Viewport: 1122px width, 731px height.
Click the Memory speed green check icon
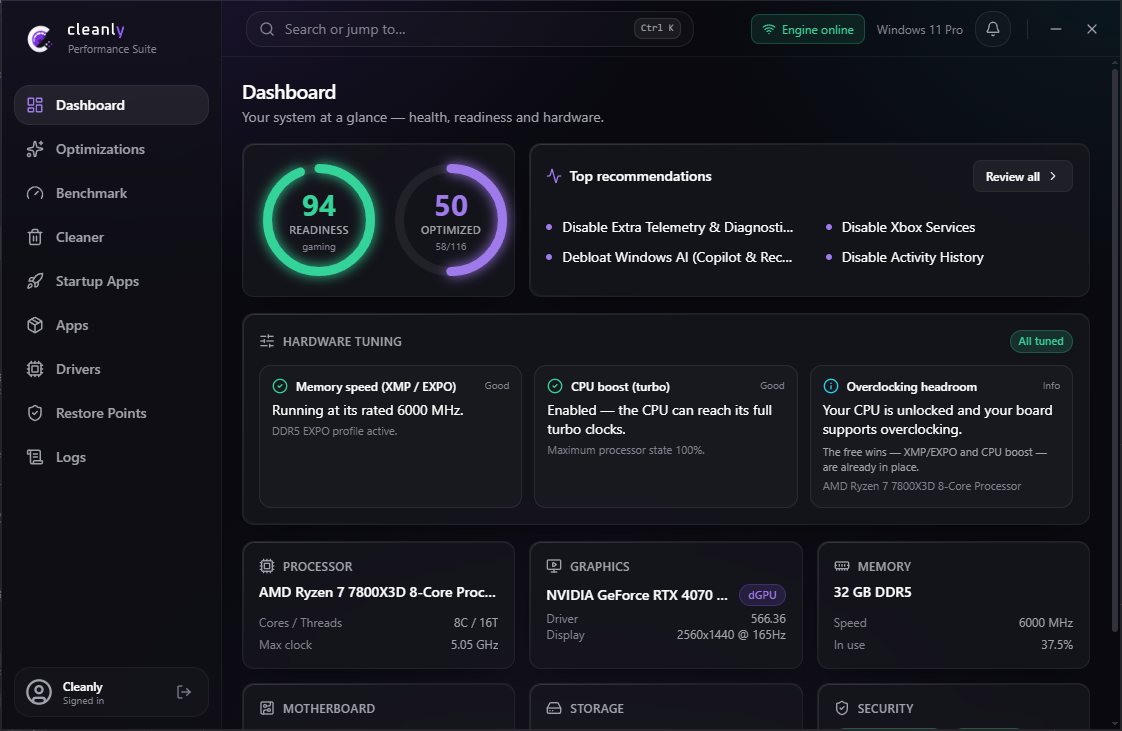(280, 386)
